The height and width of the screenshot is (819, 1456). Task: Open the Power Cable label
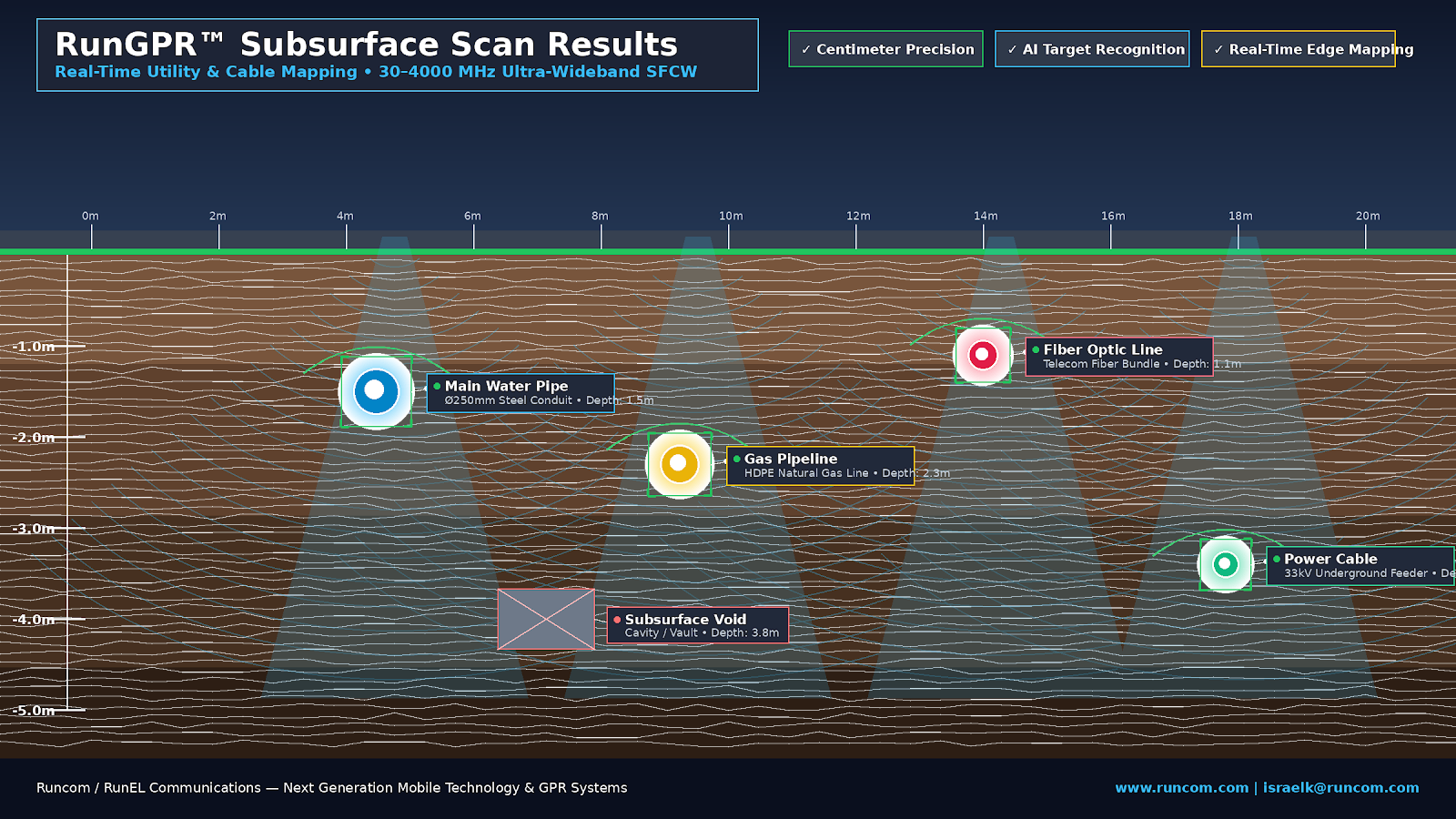[x=1360, y=566]
